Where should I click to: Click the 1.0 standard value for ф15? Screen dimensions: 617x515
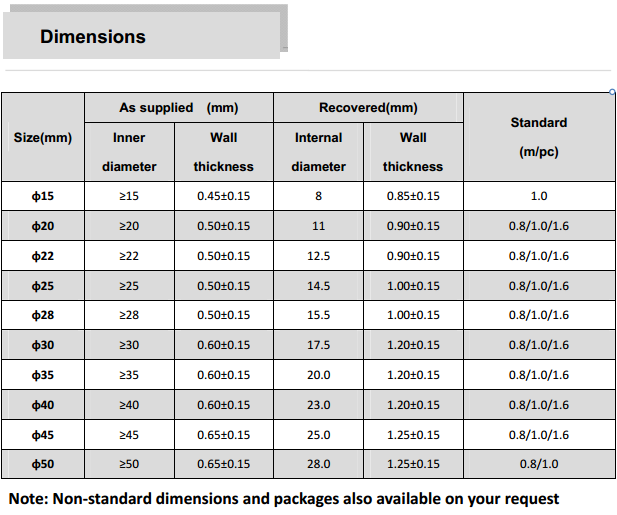pos(539,196)
